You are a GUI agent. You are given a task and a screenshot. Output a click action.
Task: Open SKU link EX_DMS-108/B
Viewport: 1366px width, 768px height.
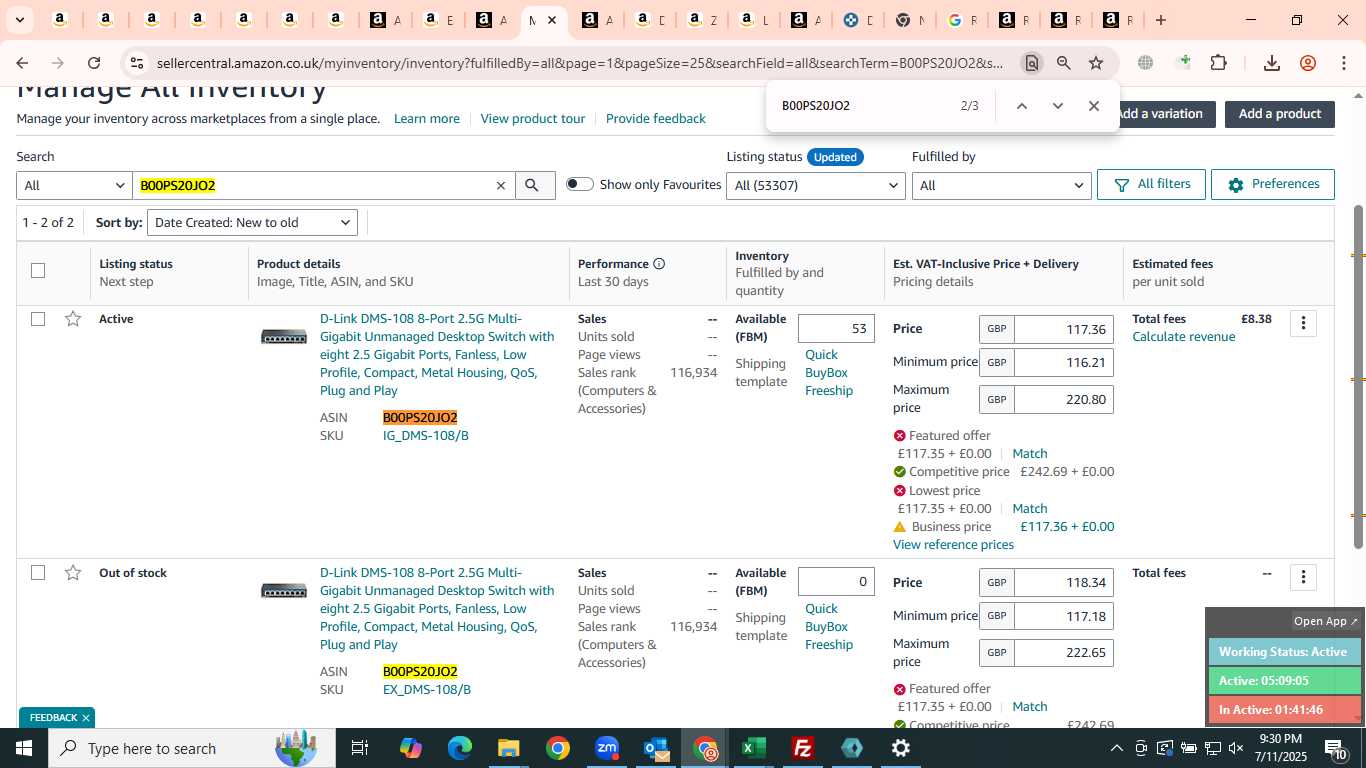coord(427,690)
